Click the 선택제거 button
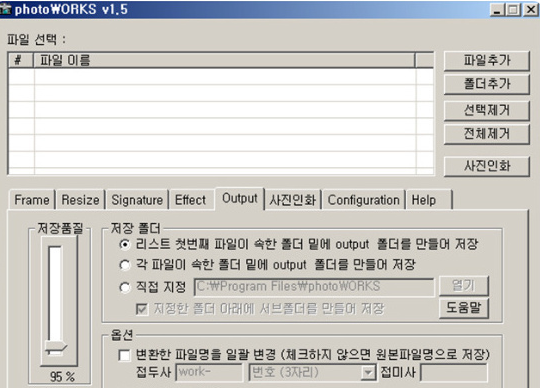 [x=486, y=111]
